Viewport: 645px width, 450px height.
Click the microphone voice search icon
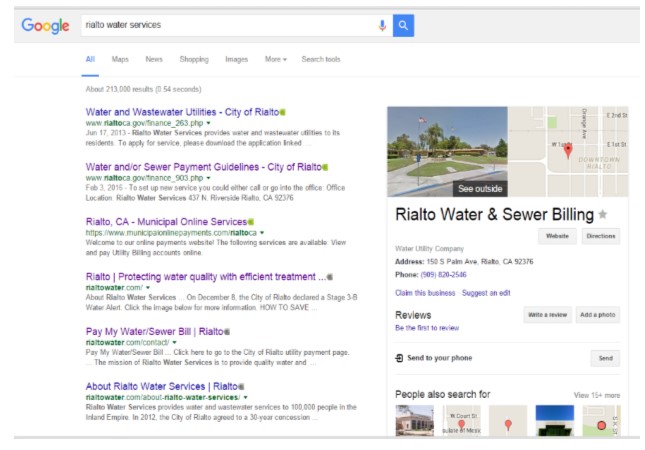[382, 25]
